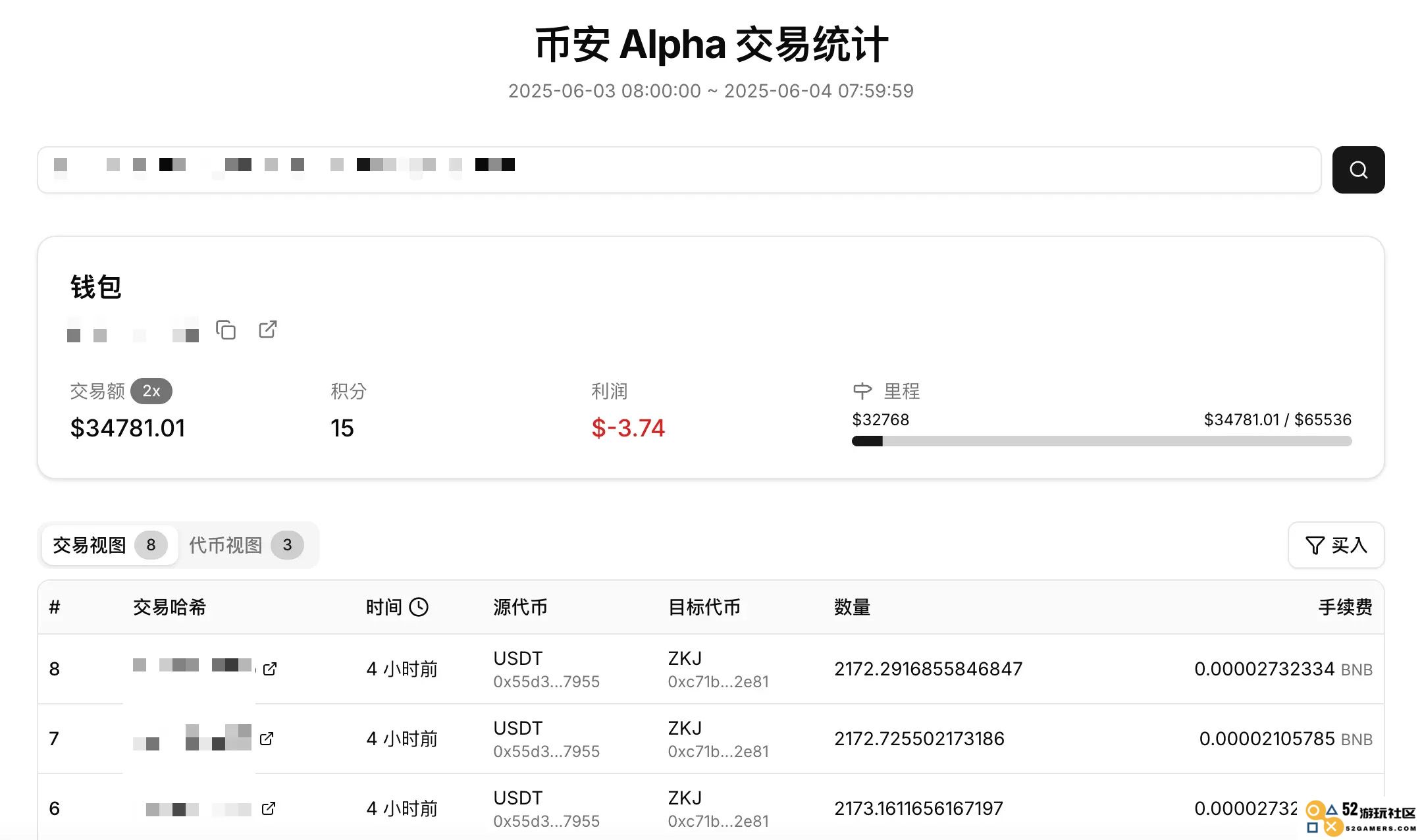Click the 数量 column header
Screen dimensions: 1422x840
(853, 607)
